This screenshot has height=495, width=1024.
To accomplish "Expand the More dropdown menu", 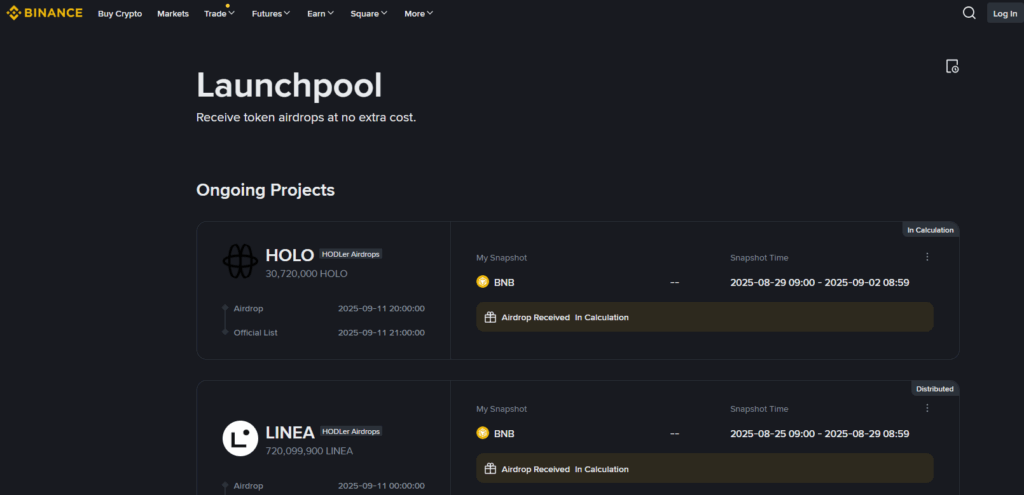I will point(419,14).
